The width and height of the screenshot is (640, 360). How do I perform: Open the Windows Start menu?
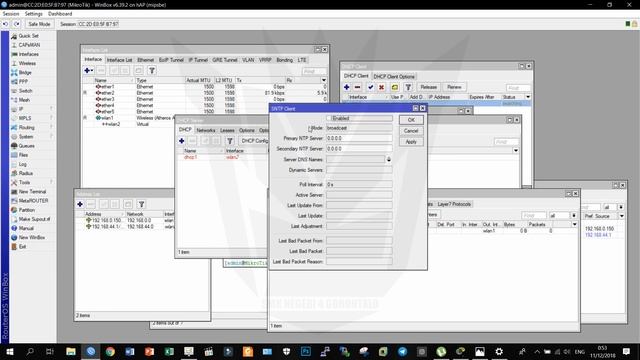(x=10, y=351)
